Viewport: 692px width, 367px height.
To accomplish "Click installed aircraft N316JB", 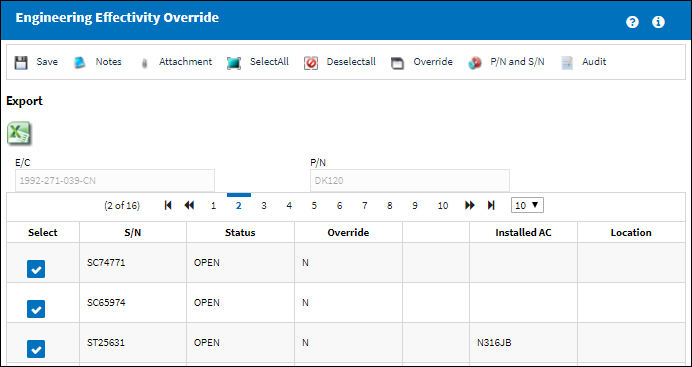I will 494,343.
